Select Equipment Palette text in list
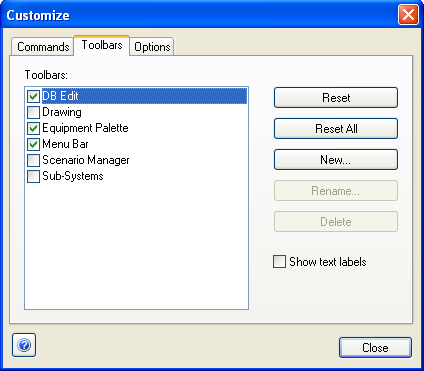This screenshot has width=424, height=371. tap(85, 128)
